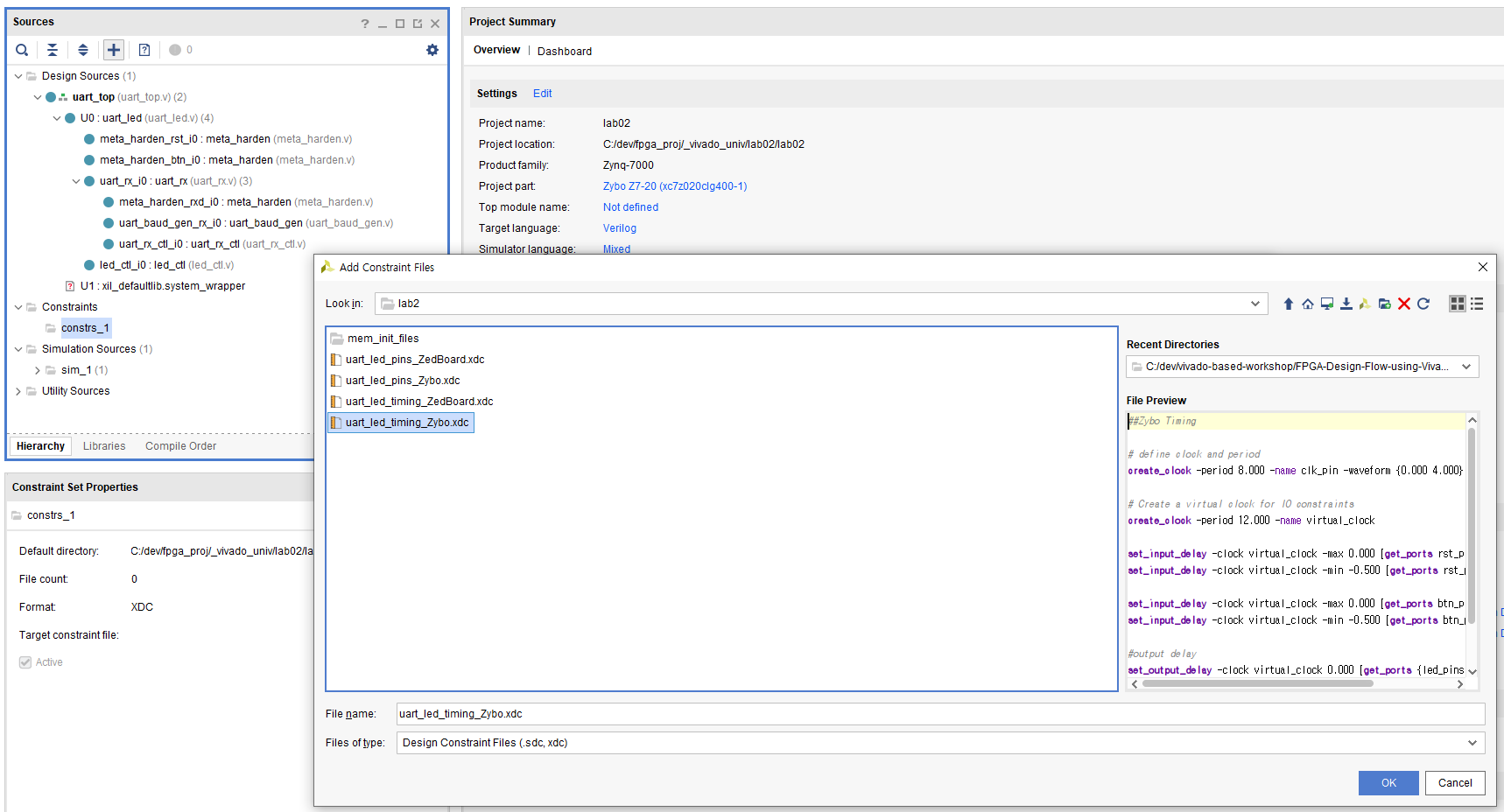This screenshot has width=1504, height=812.
Task: Confirm the dialog with OK
Action: click(1388, 783)
